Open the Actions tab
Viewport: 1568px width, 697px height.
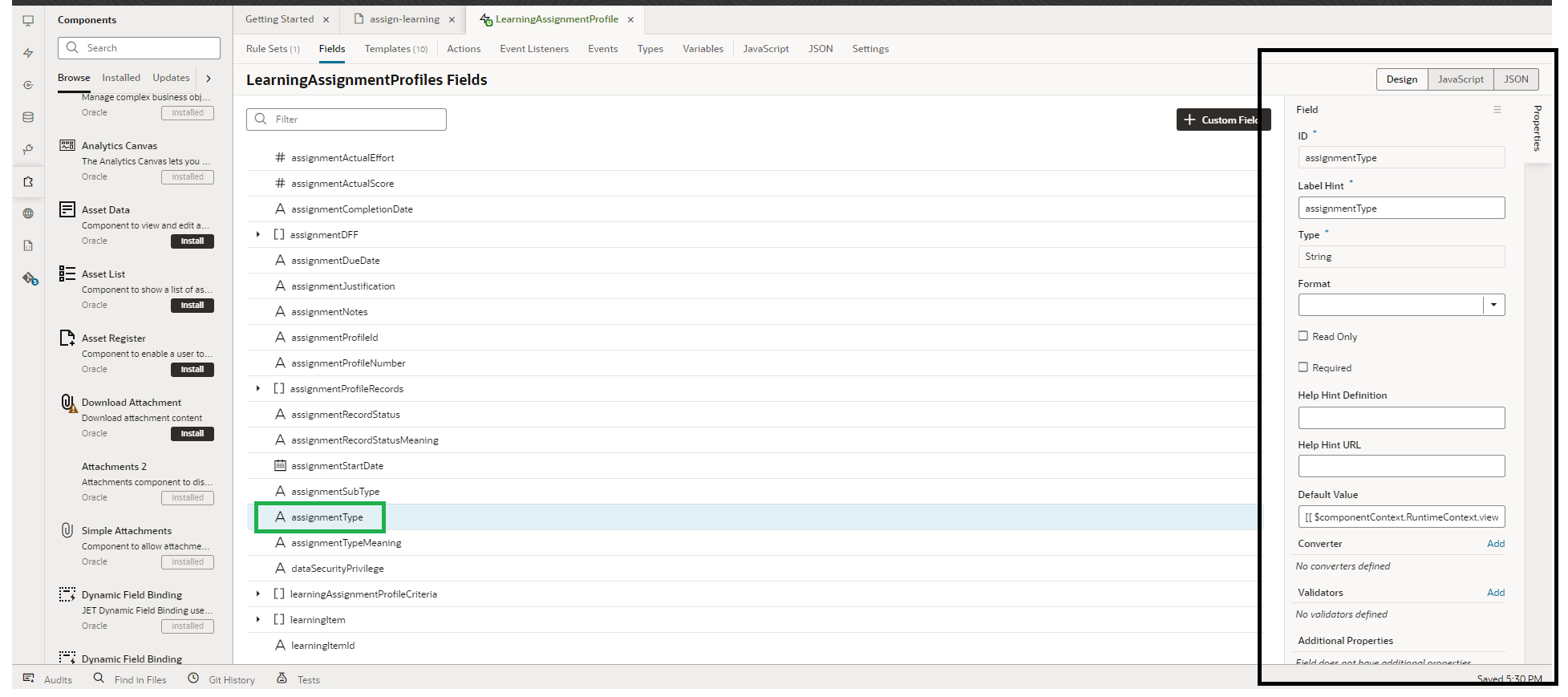pyautogui.click(x=464, y=49)
